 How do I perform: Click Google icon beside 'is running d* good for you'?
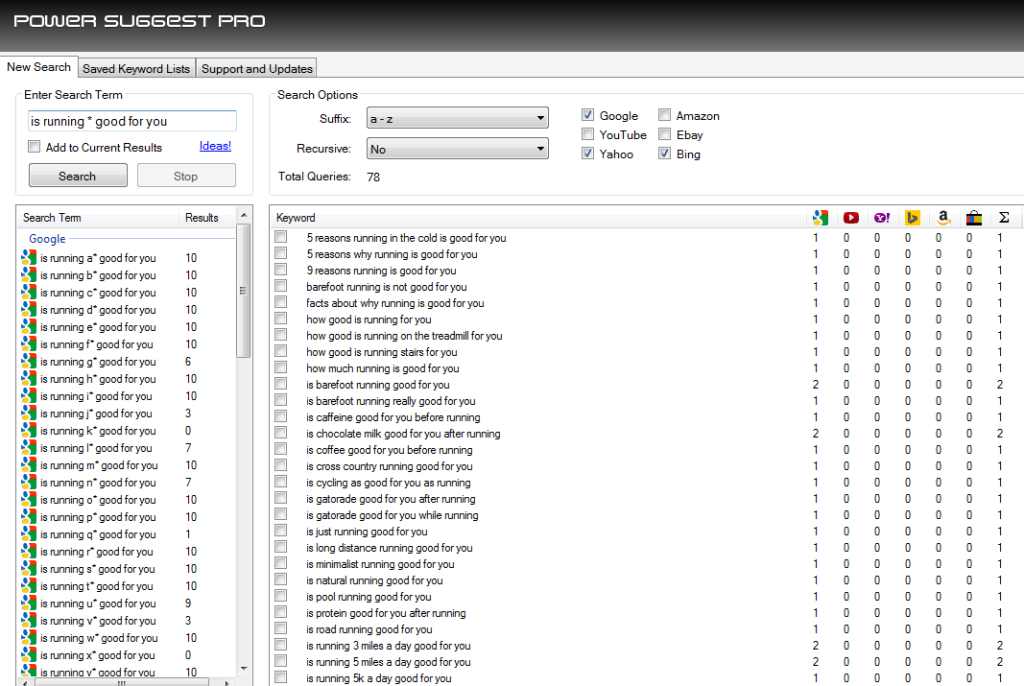[x=29, y=310]
